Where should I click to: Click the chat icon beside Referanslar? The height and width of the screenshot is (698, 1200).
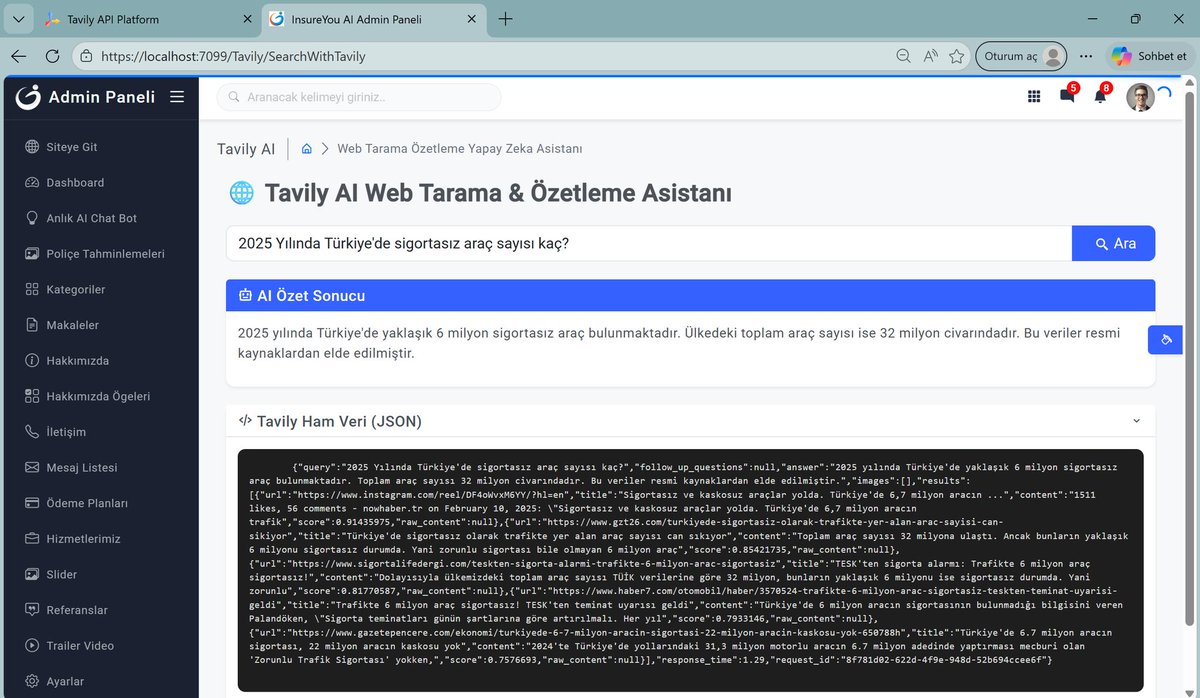(x=32, y=610)
